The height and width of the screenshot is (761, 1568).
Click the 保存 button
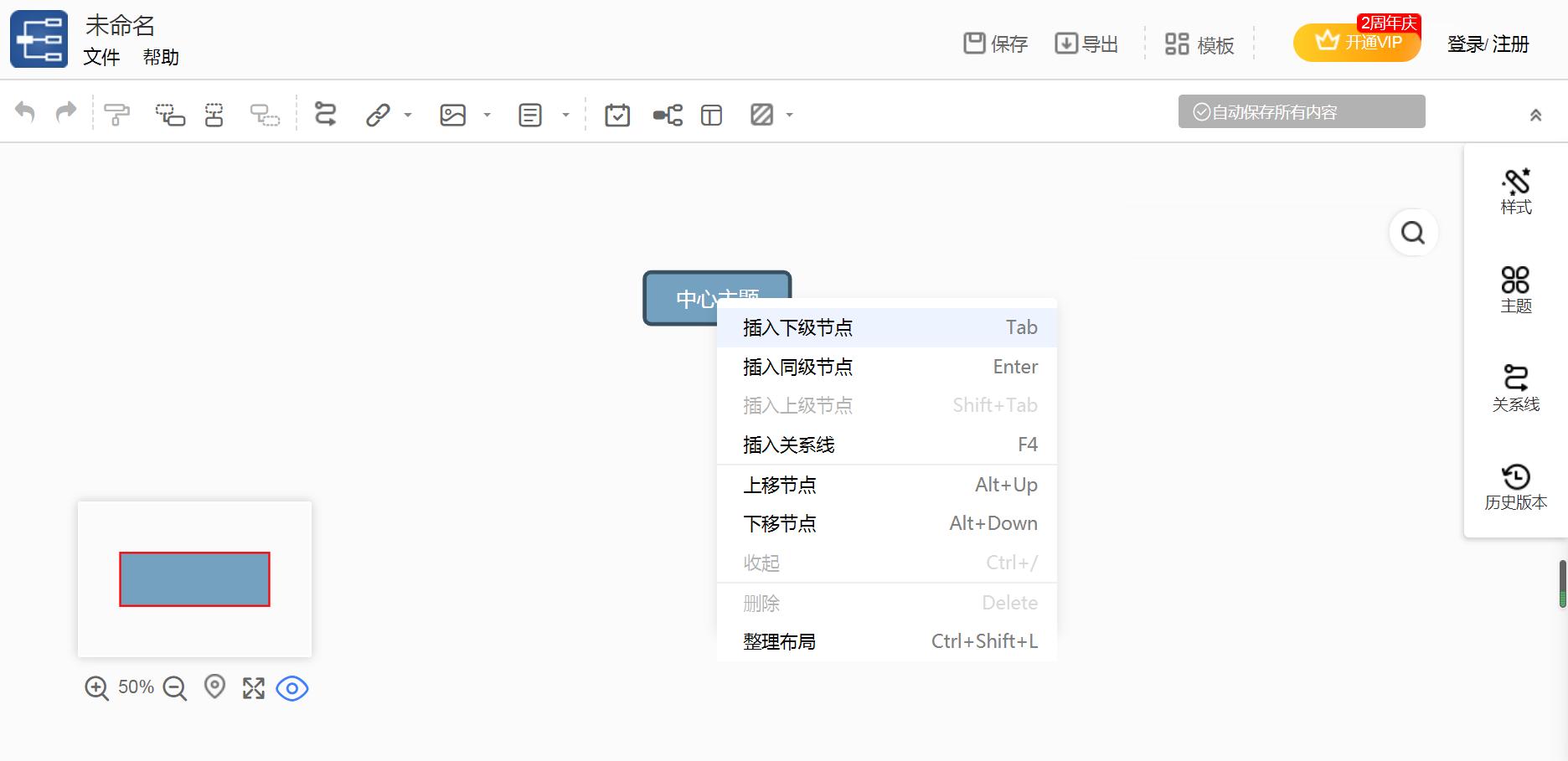995,44
